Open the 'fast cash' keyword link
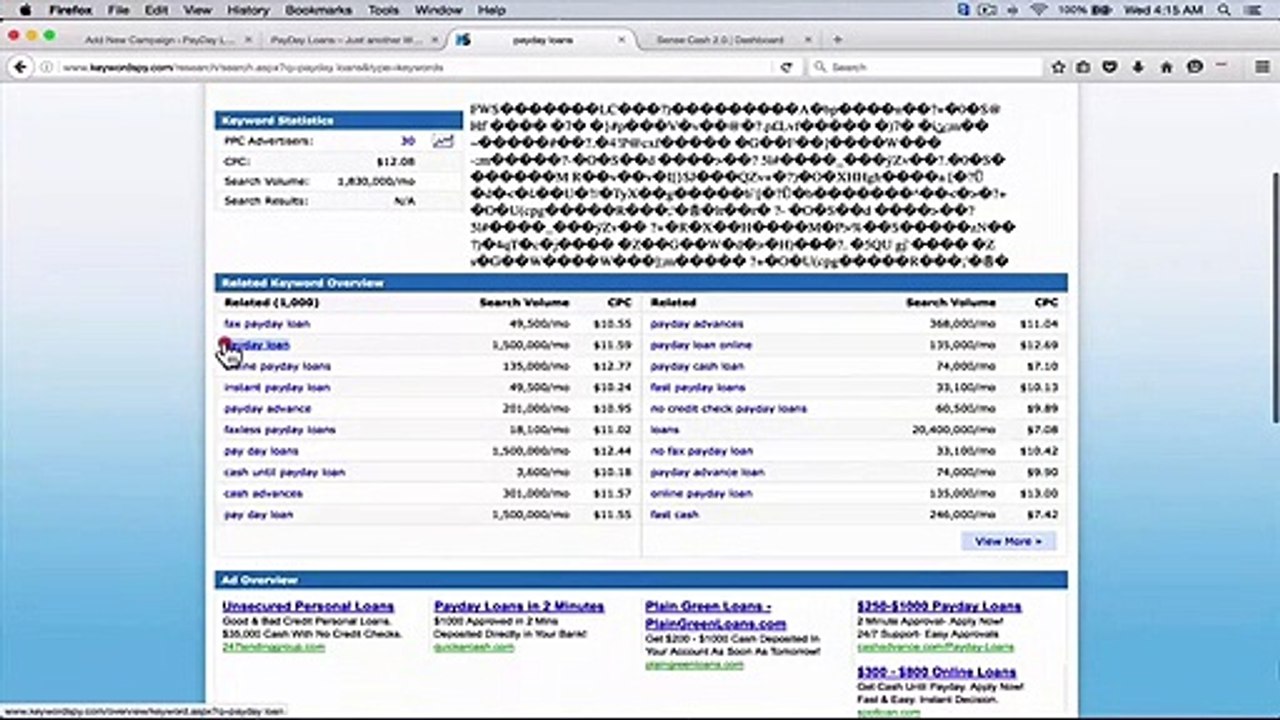Screen dimensions: 1280x720 point(674,514)
